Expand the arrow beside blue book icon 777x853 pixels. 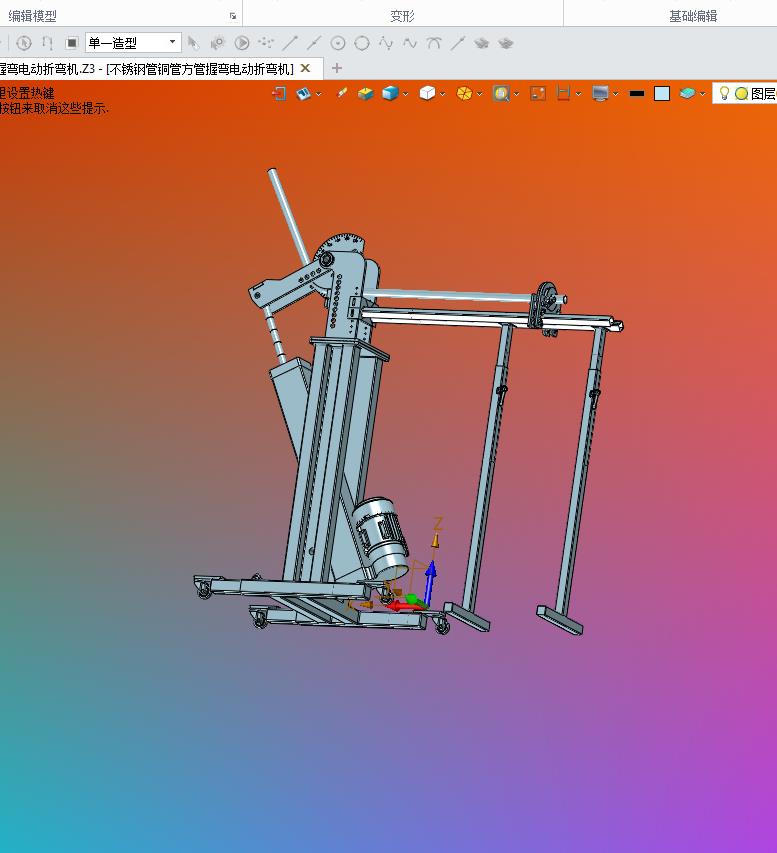319,94
